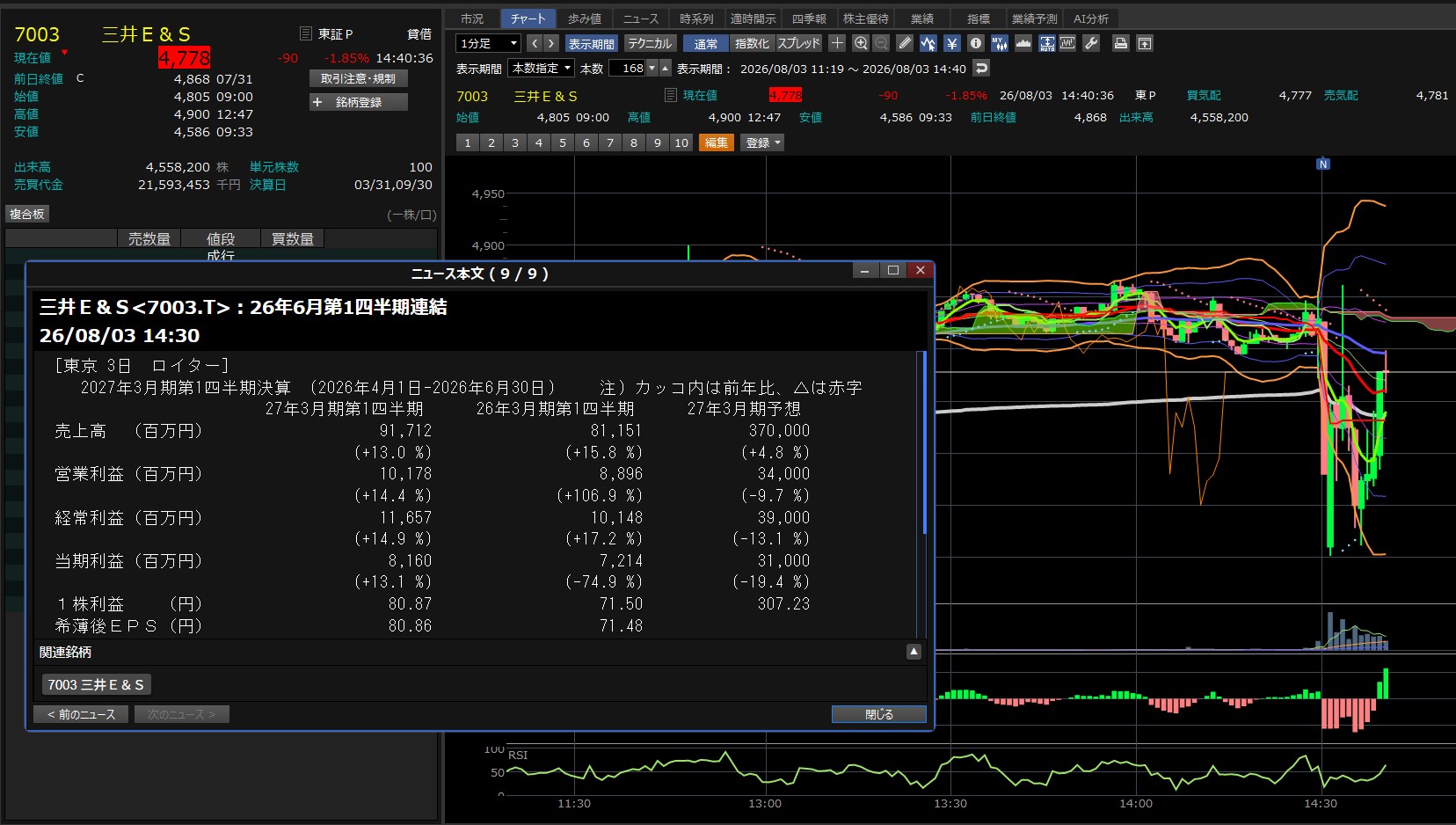Open chart settings via wrench icon
The height and width of the screenshot is (825, 1456).
tap(1091, 43)
